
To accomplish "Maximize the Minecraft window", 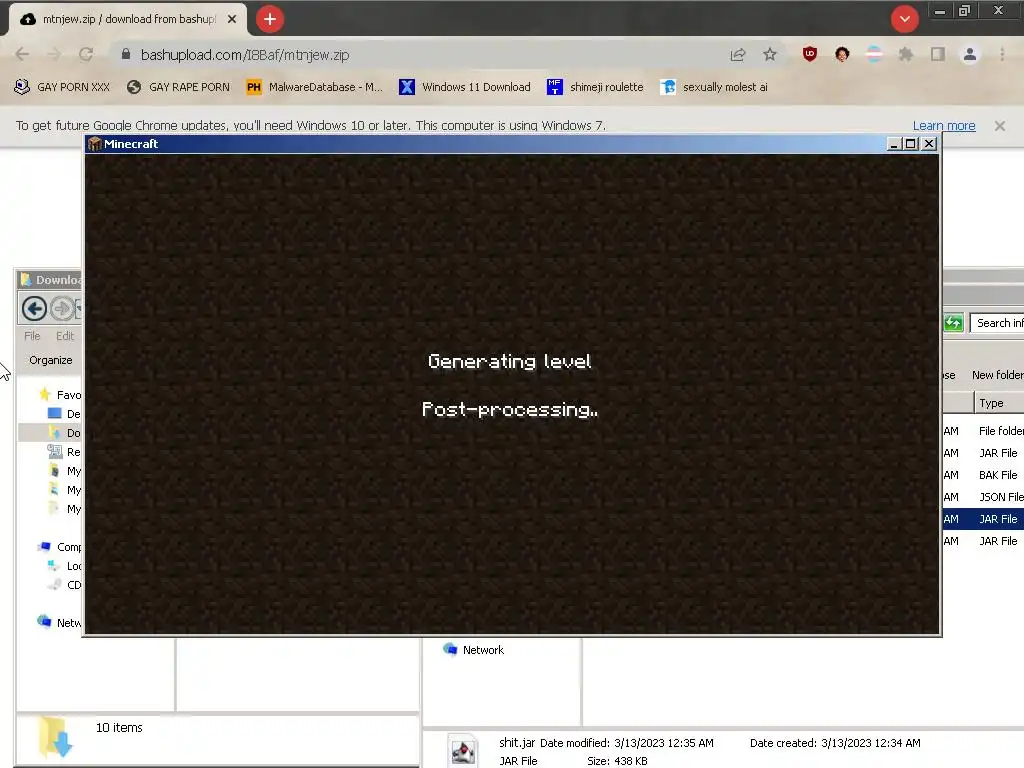I will coord(910,144).
